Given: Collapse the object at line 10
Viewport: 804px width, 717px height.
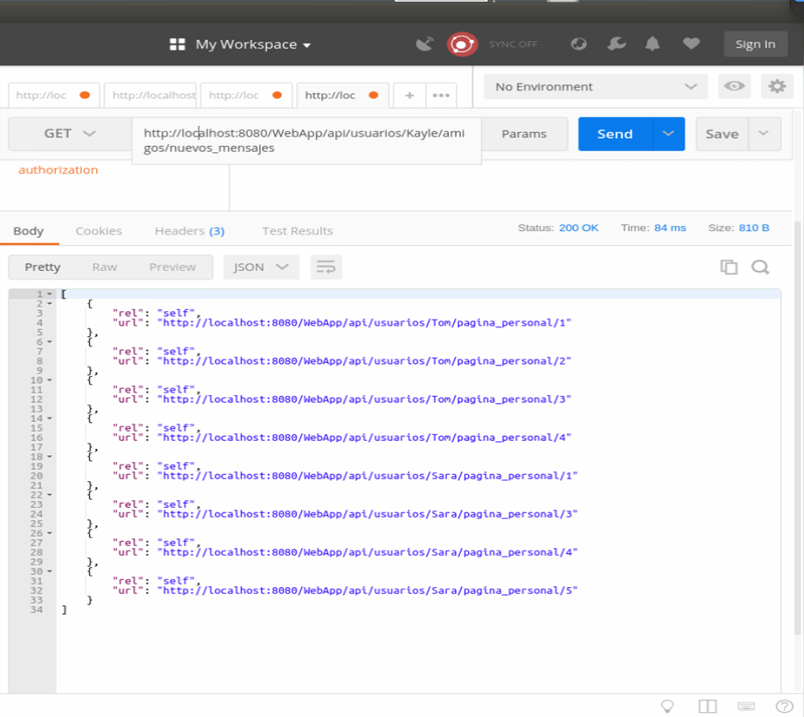Looking at the screenshot, I should (50, 380).
